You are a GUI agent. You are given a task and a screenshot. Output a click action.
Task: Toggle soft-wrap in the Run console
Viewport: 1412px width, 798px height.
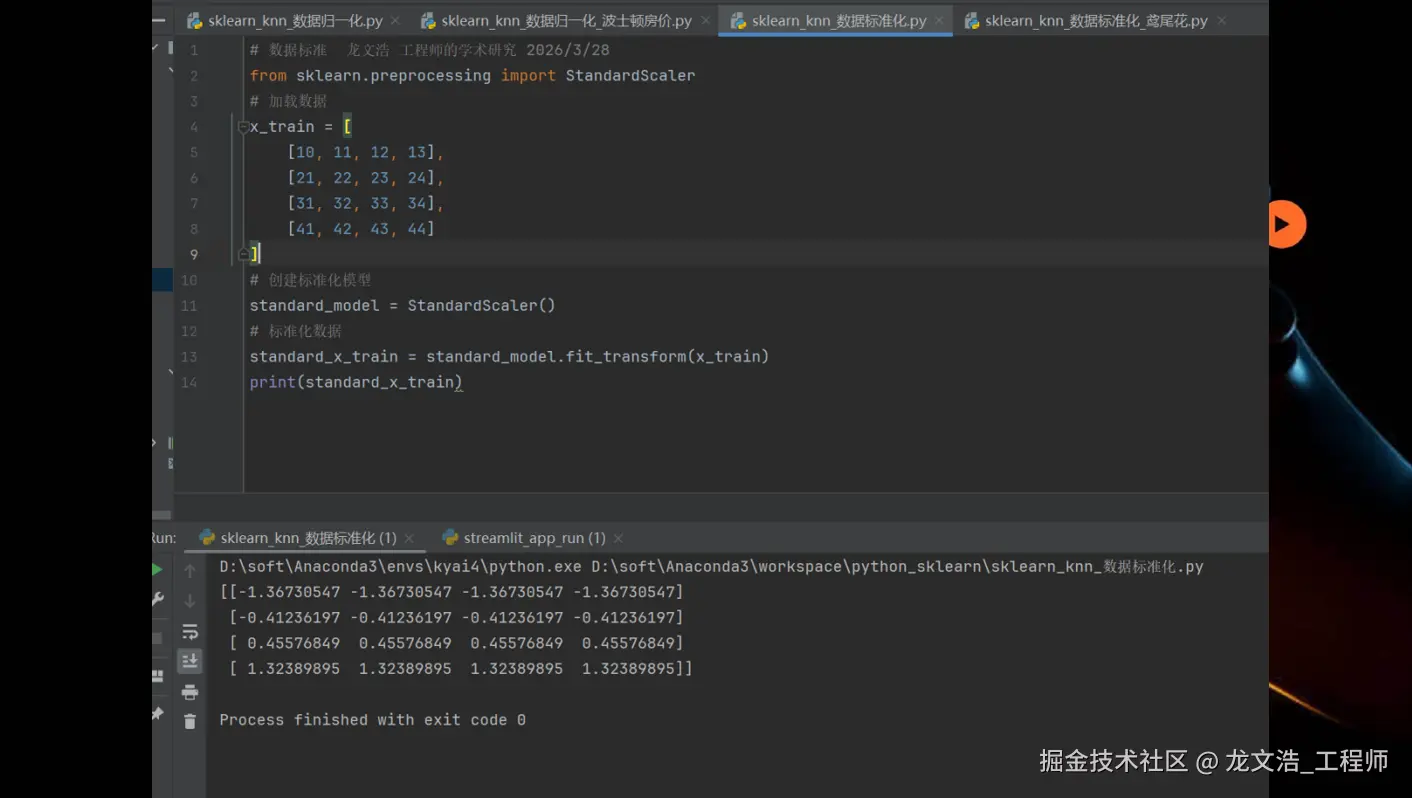point(190,632)
